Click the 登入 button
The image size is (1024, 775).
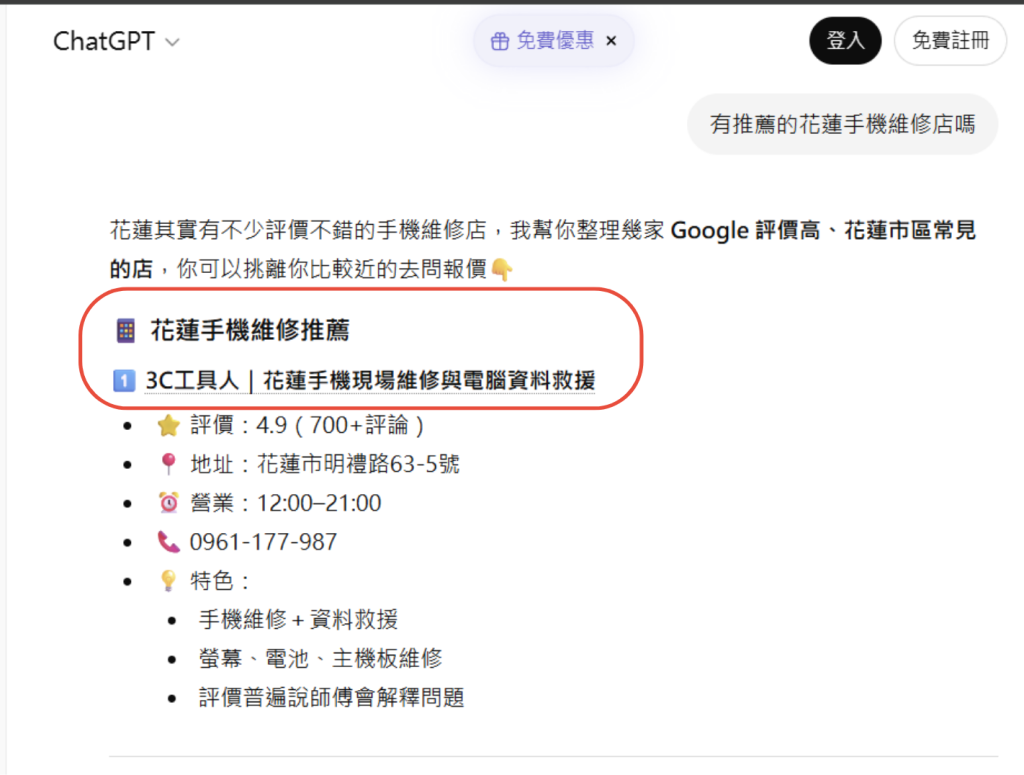click(x=845, y=40)
